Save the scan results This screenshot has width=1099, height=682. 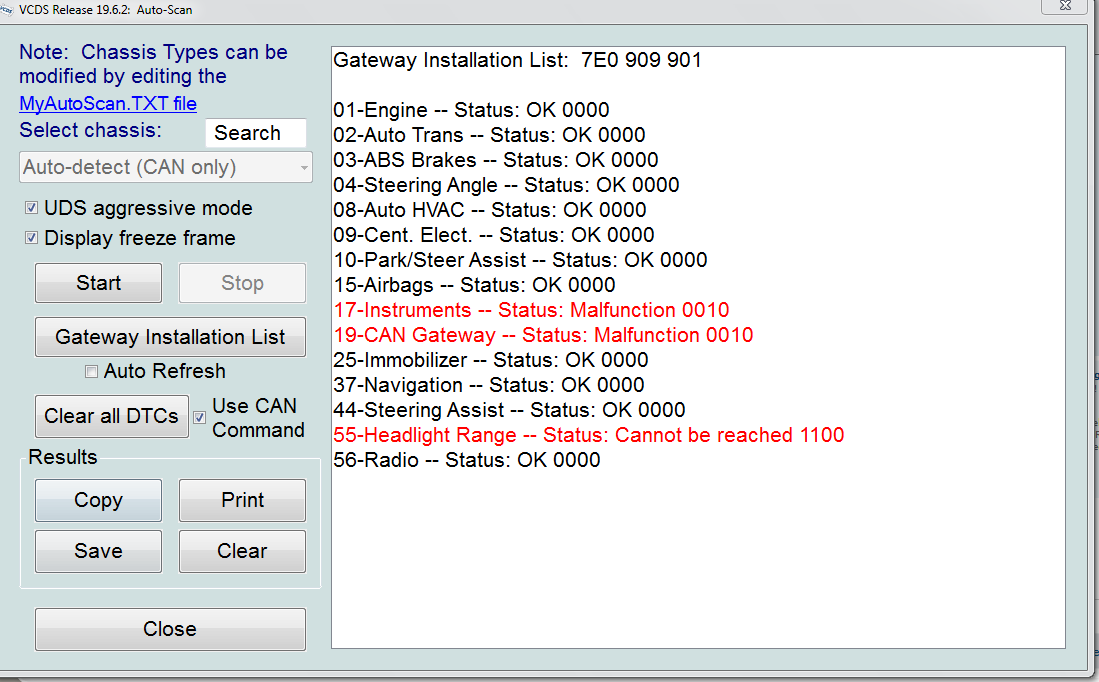tap(98, 552)
